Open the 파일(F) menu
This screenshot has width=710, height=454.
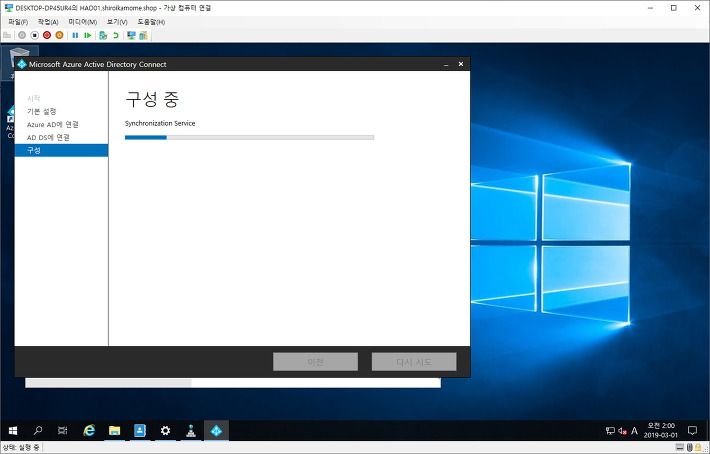pyautogui.click(x=18, y=22)
